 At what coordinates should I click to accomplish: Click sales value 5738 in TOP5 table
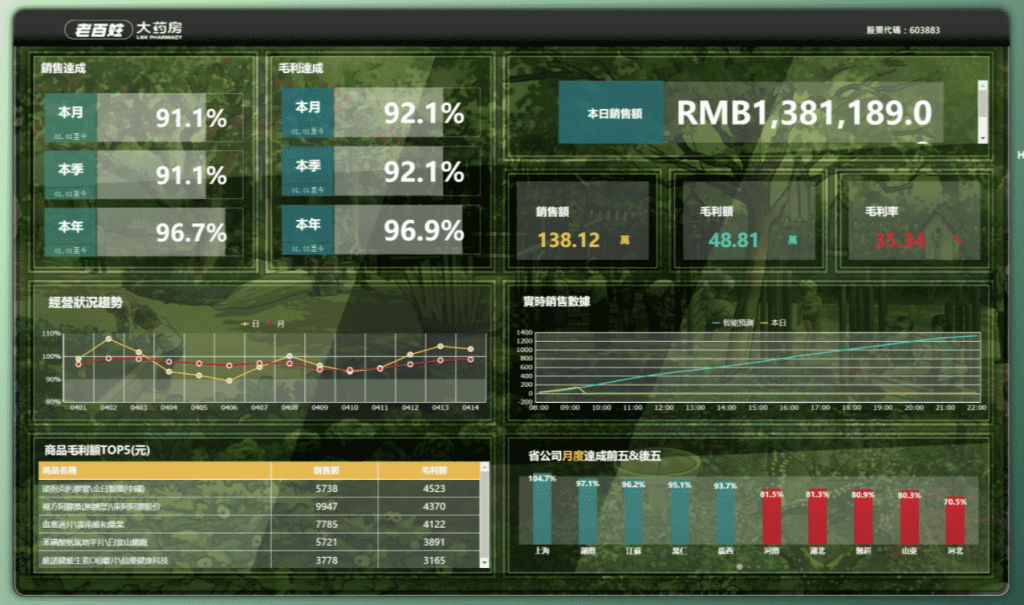point(327,489)
